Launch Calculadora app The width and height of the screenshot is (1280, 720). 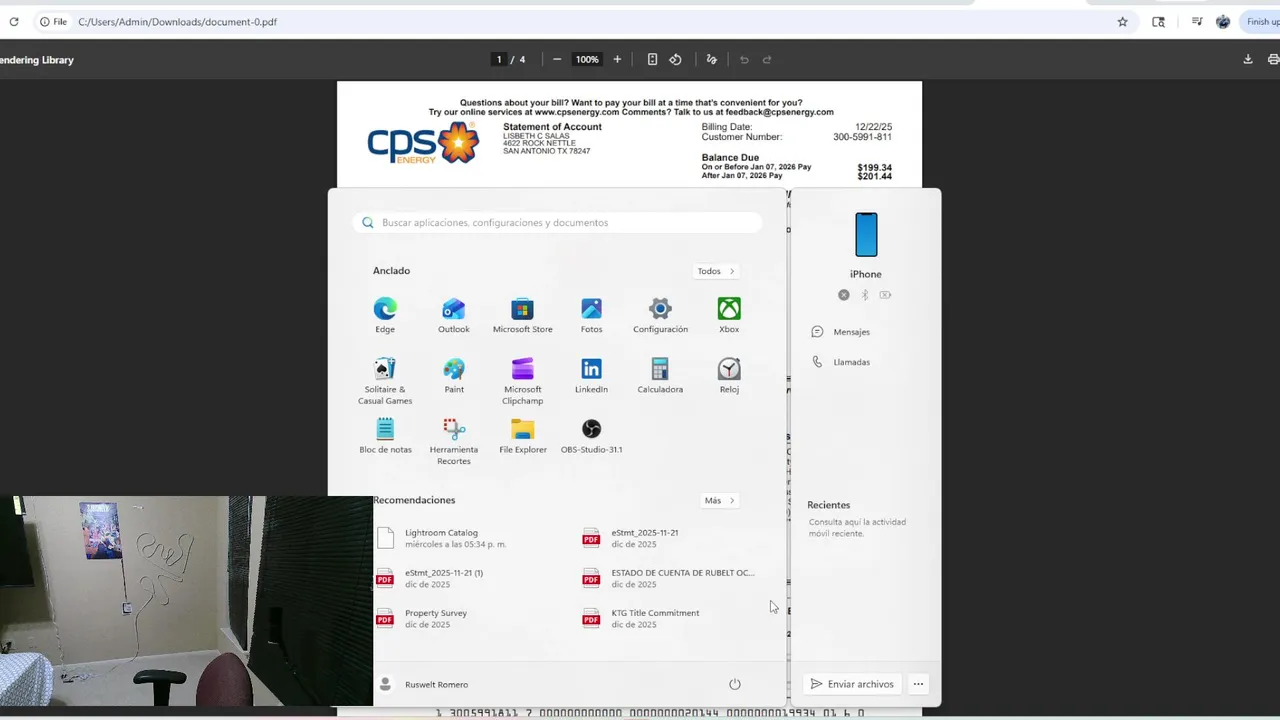[x=660, y=375]
